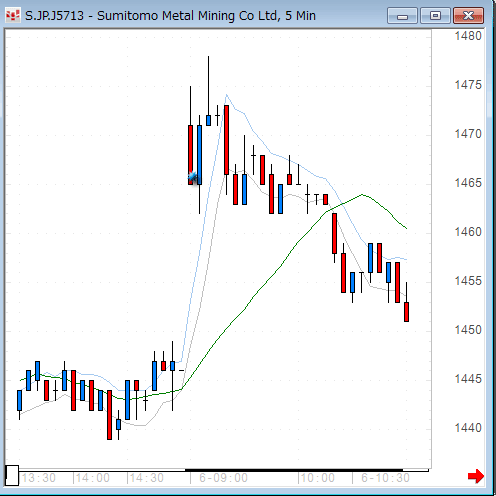The image size is (496, 496).
Task: Click the 1460 price label
Action: (468, 232)
